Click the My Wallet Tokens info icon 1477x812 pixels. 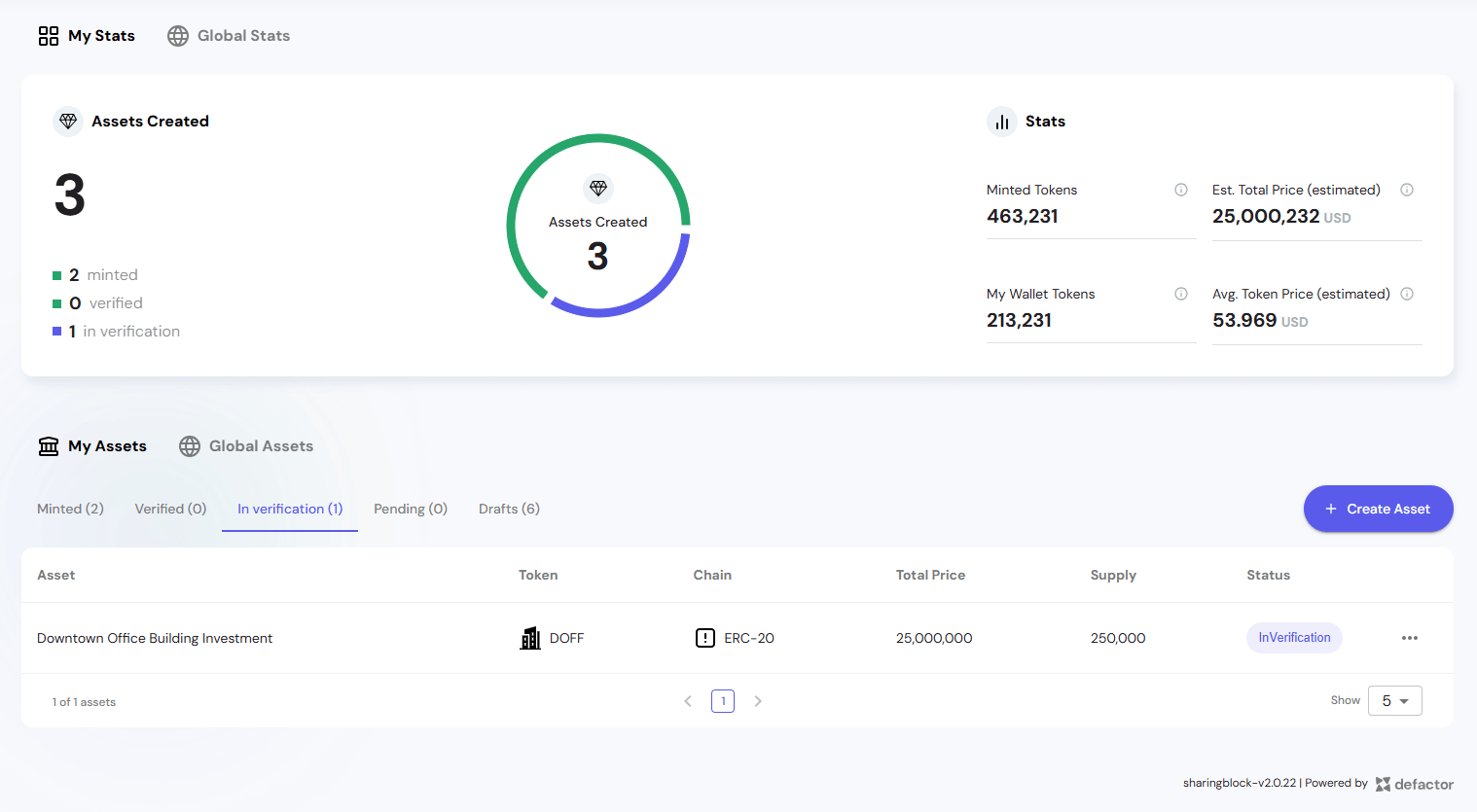tap(1180, 294)
